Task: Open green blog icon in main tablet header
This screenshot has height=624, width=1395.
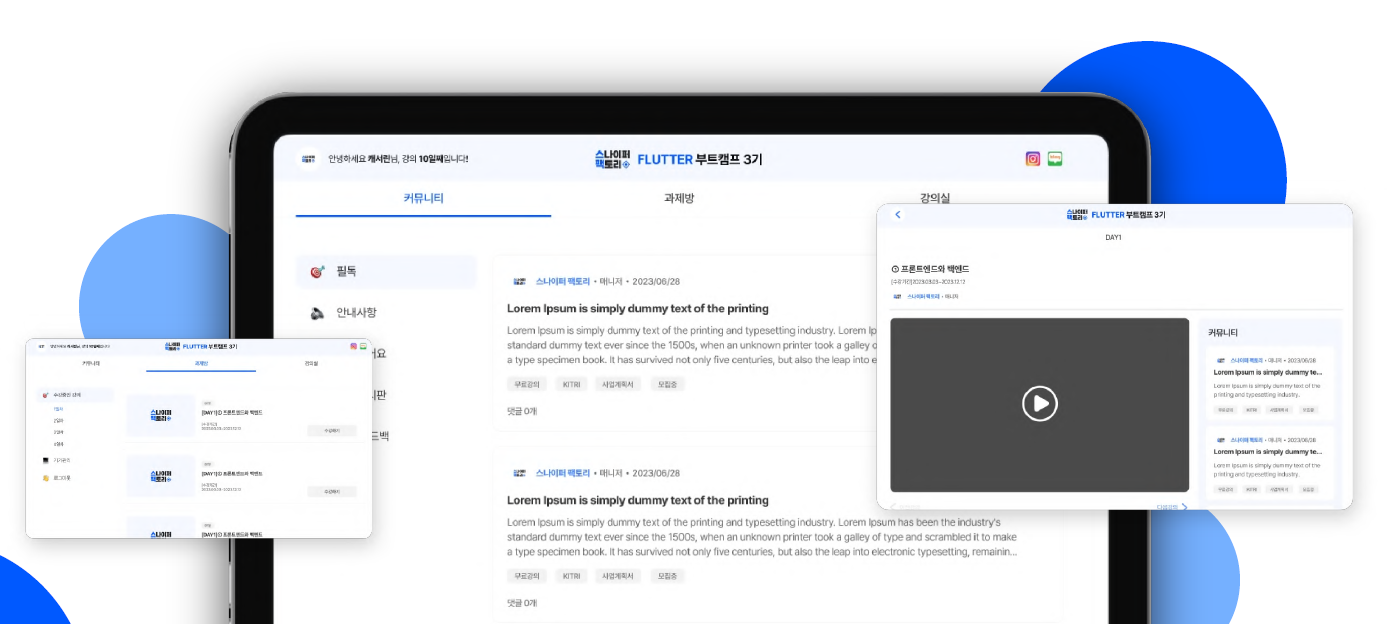Action: coord(1055,159)
